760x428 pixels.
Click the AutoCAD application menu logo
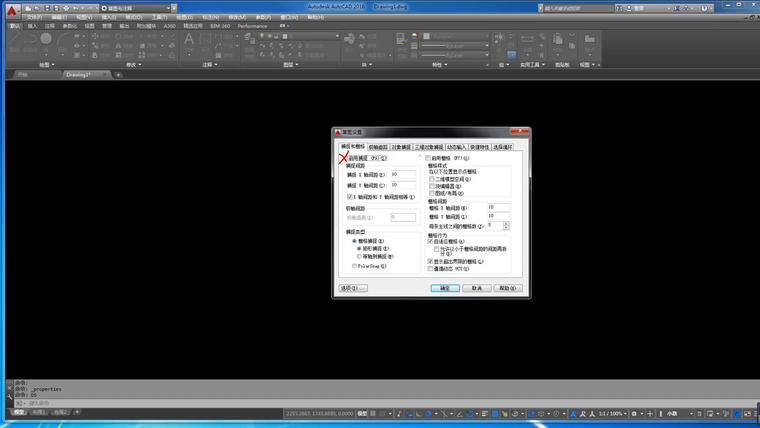tap(11, 10)
